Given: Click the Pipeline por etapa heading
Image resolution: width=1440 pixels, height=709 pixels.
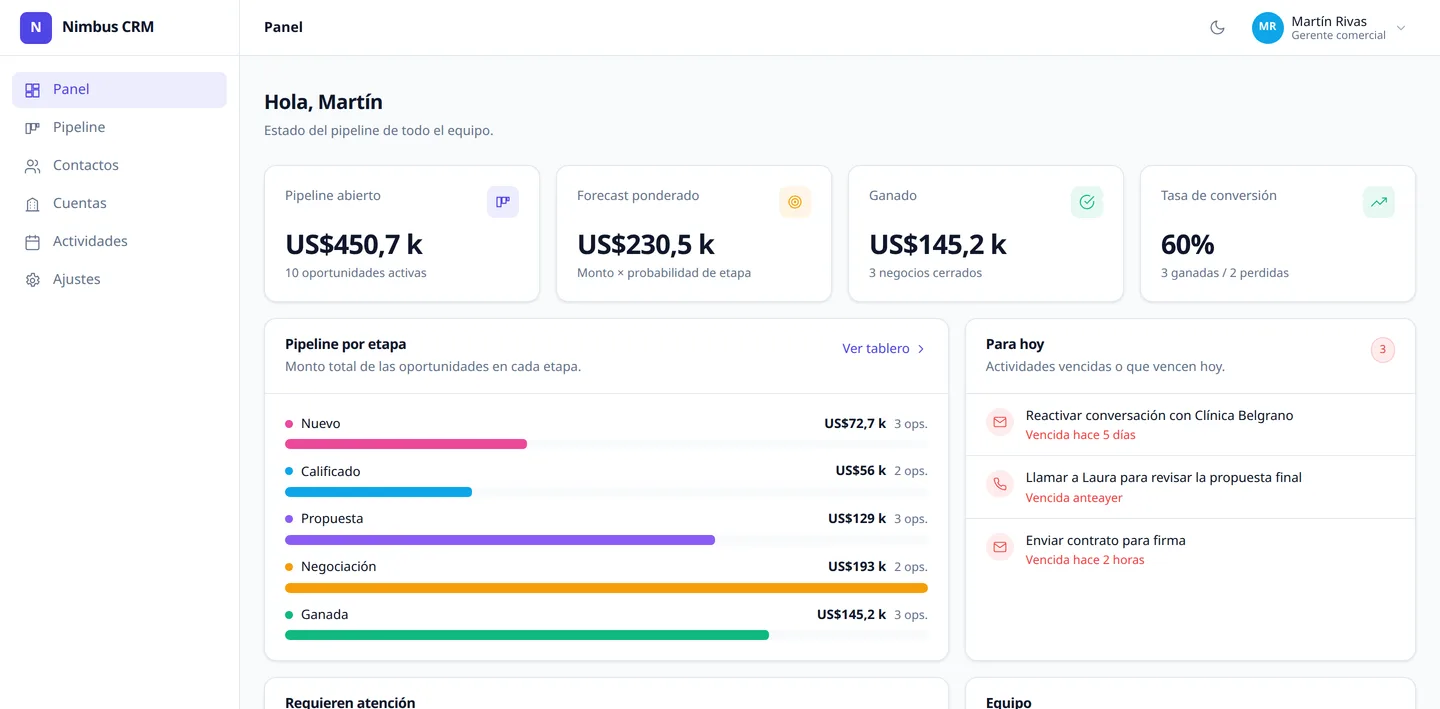Looking at the screenshot, I should [x=346, y=344].
